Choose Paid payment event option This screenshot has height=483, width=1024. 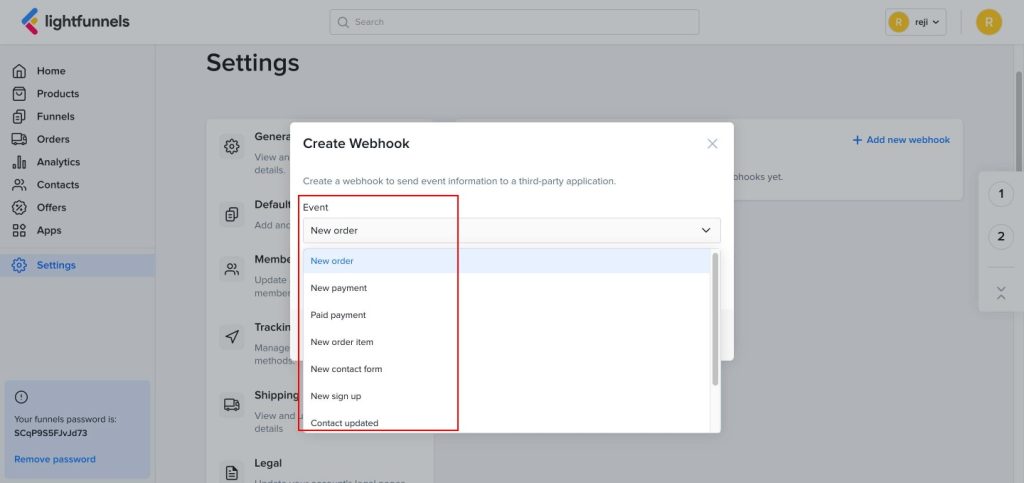506,315
